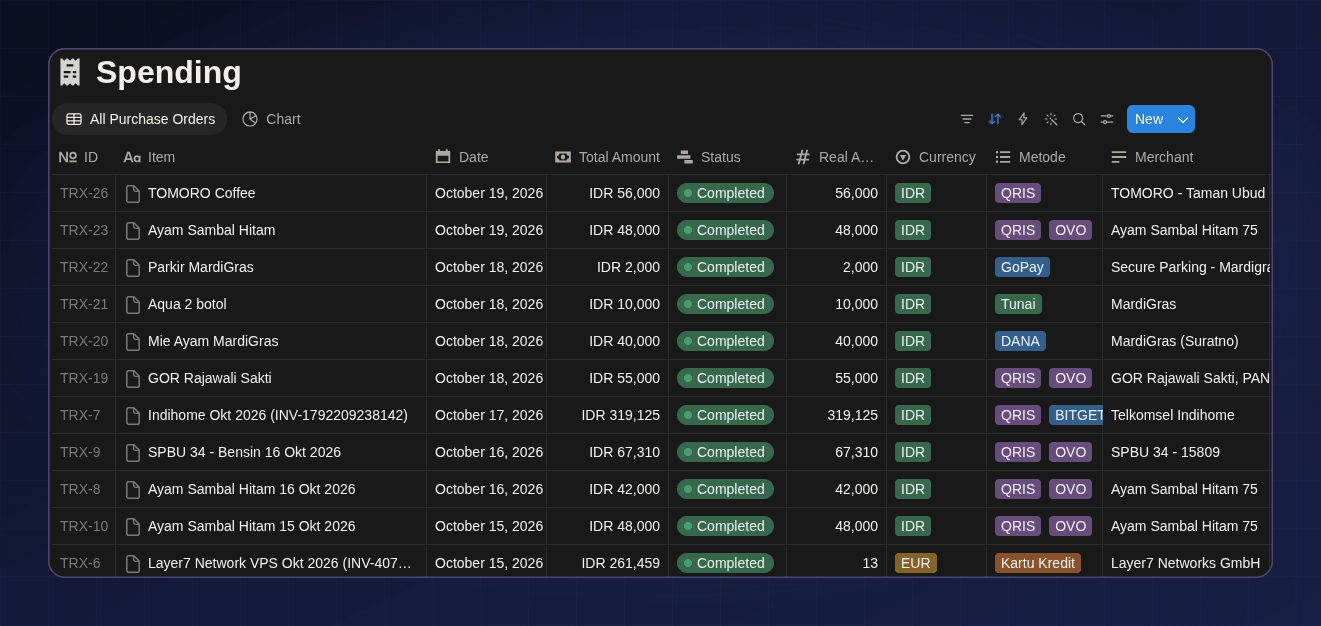Click page icon of Ayam Sambal Hitam TRX-23 row
Image resolution: width=1321 pixels, height=626 pixels.
(133, 231)
